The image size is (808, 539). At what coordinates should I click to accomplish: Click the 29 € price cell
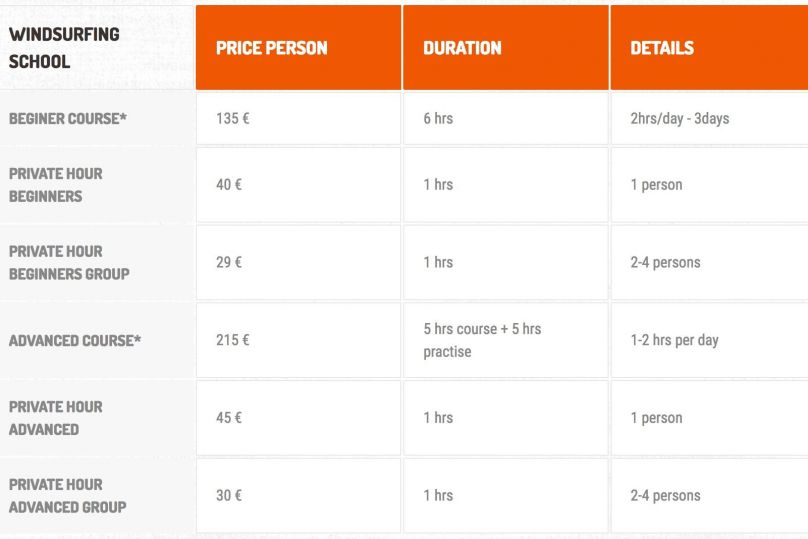coord(229,262)
